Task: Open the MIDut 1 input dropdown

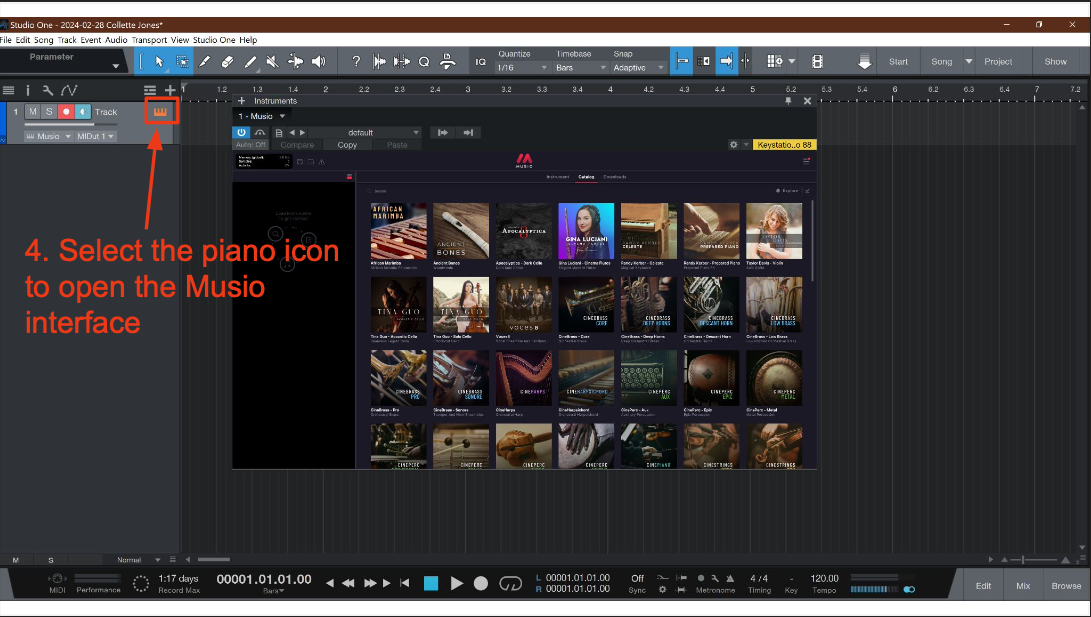Action: tap(96, 136)
